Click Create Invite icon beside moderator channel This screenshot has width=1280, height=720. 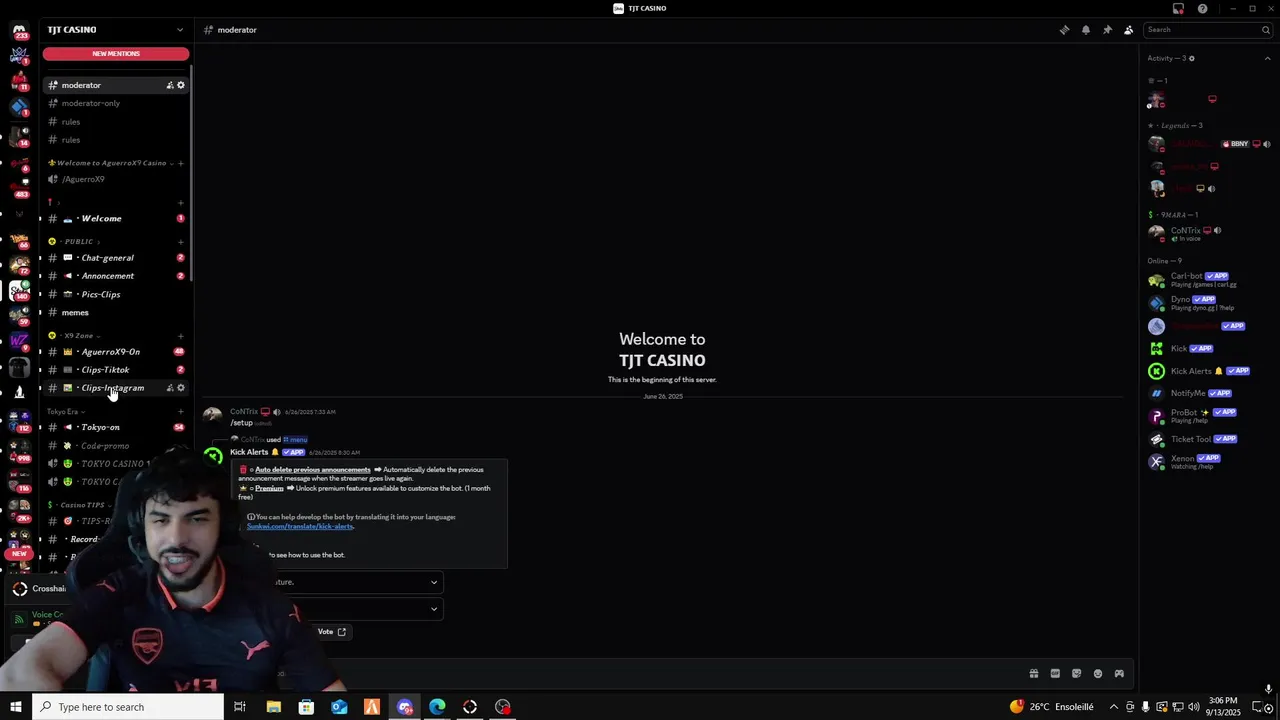point(170,85)
